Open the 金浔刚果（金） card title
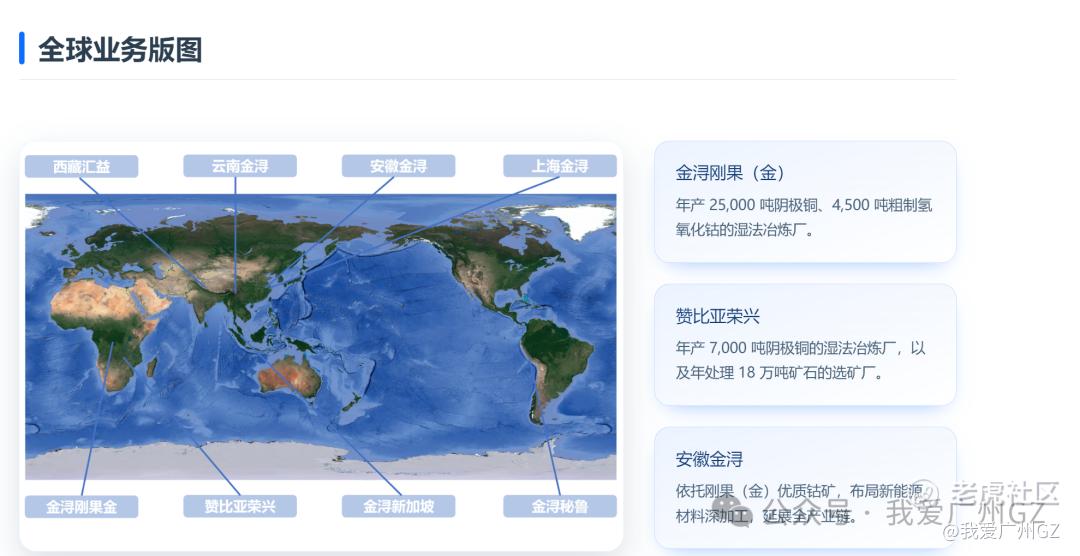This screenshot has height=556, width=1080. [730, 173]
